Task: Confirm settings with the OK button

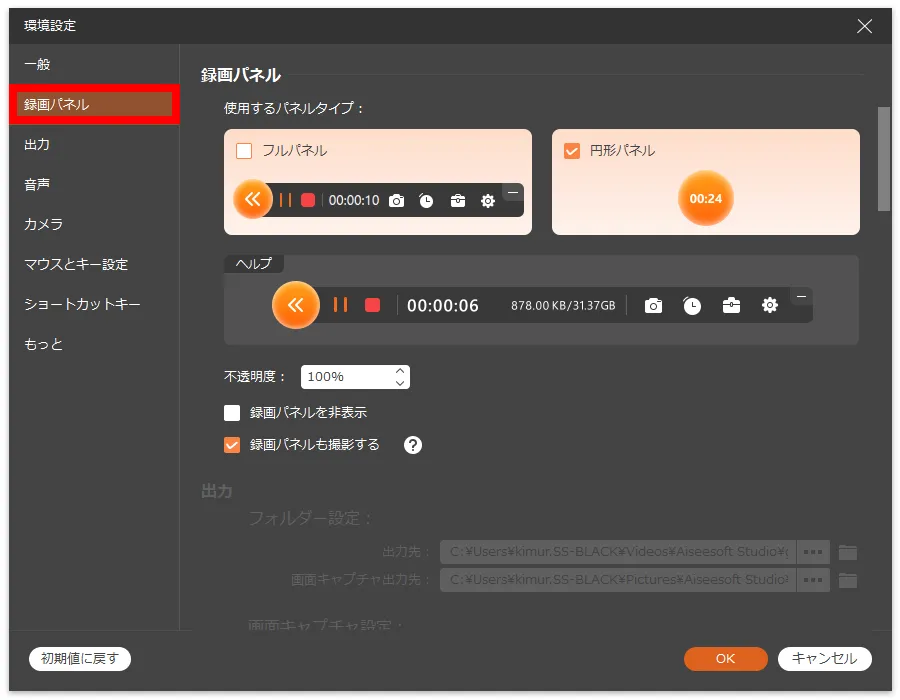Action: pyautogui.click(x=725, y=658)
